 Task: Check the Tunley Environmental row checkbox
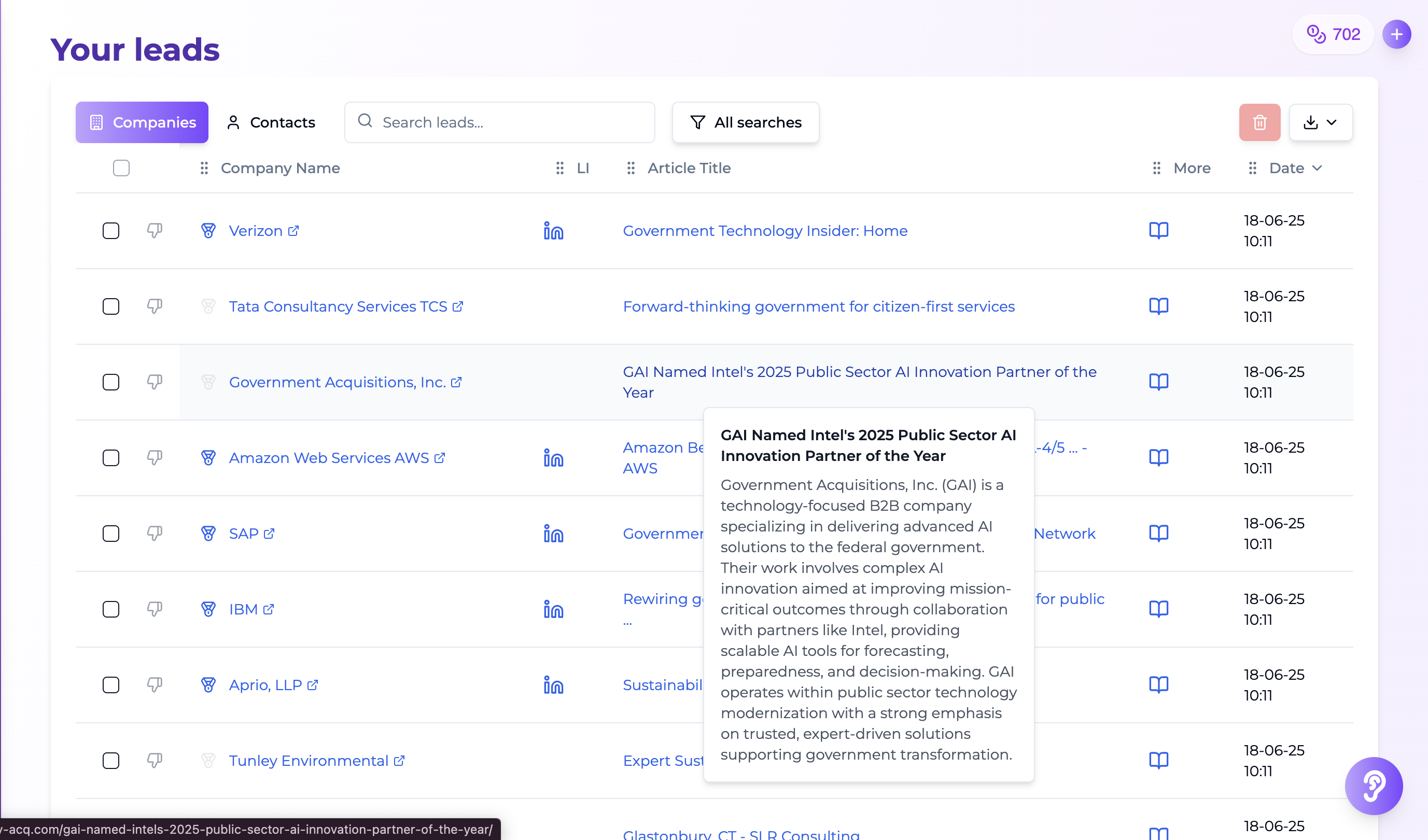point(111,761)
